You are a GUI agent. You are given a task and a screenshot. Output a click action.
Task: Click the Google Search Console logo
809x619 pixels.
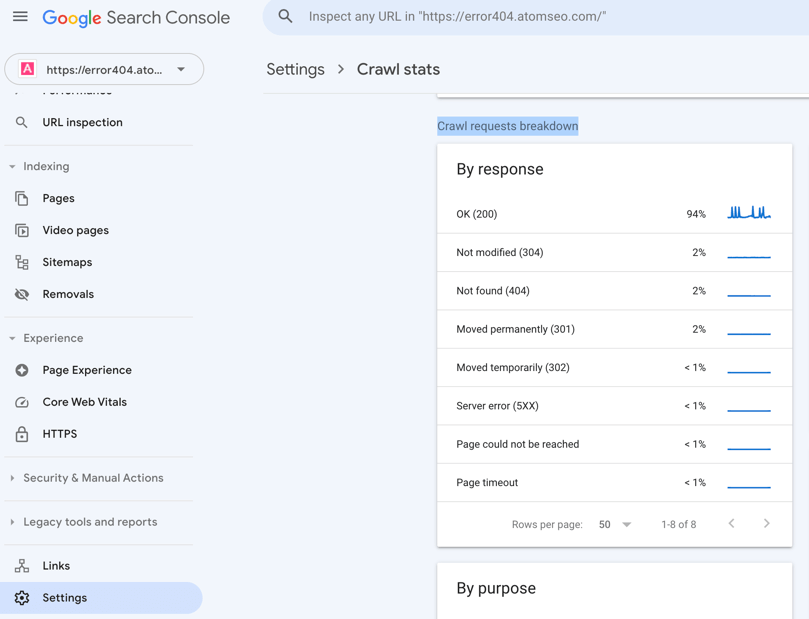(137, 17)
